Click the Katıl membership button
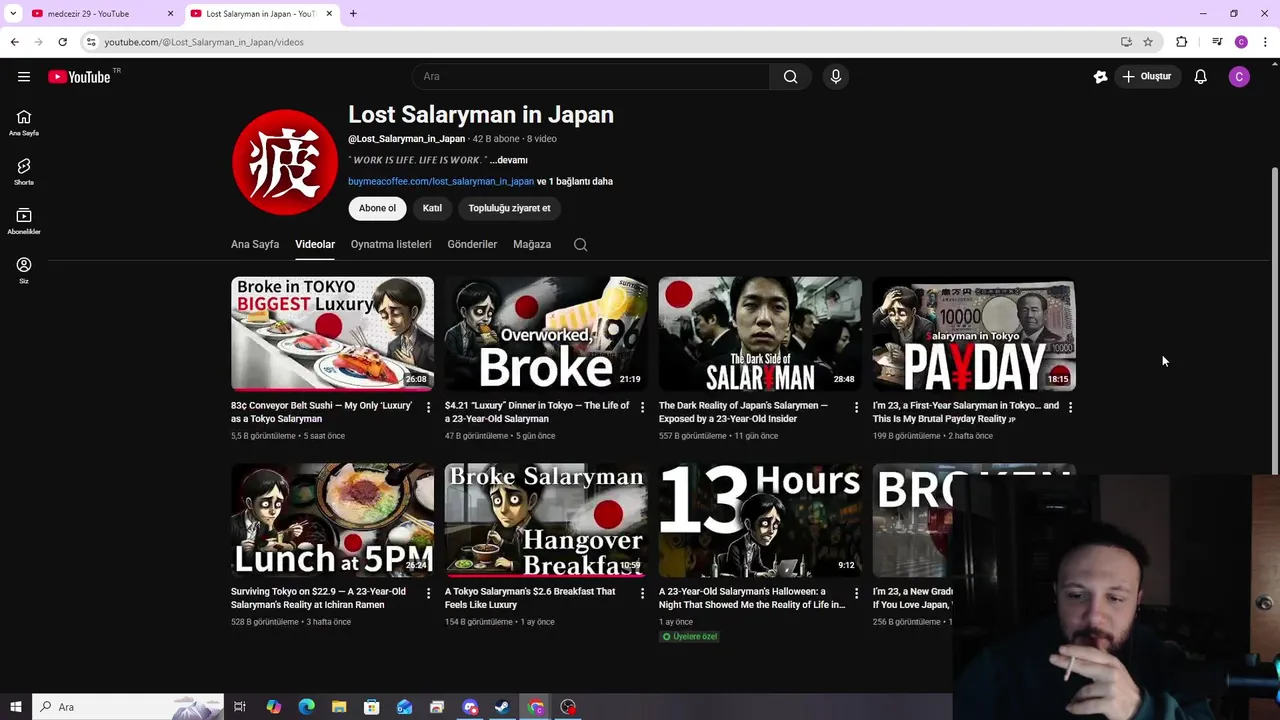This screenshot has height=720, width=1280. [x=432, y=208]
